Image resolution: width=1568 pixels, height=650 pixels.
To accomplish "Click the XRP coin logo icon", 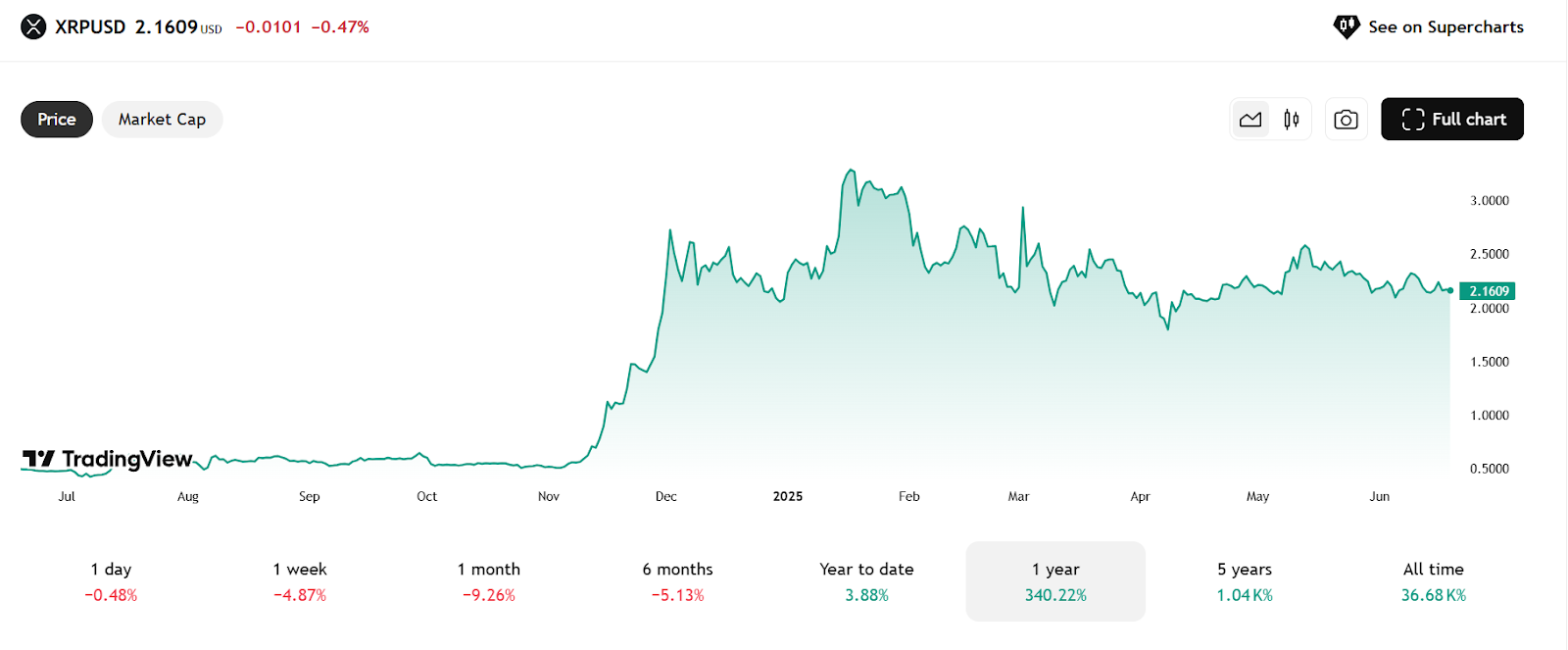I will pos(33,26).
